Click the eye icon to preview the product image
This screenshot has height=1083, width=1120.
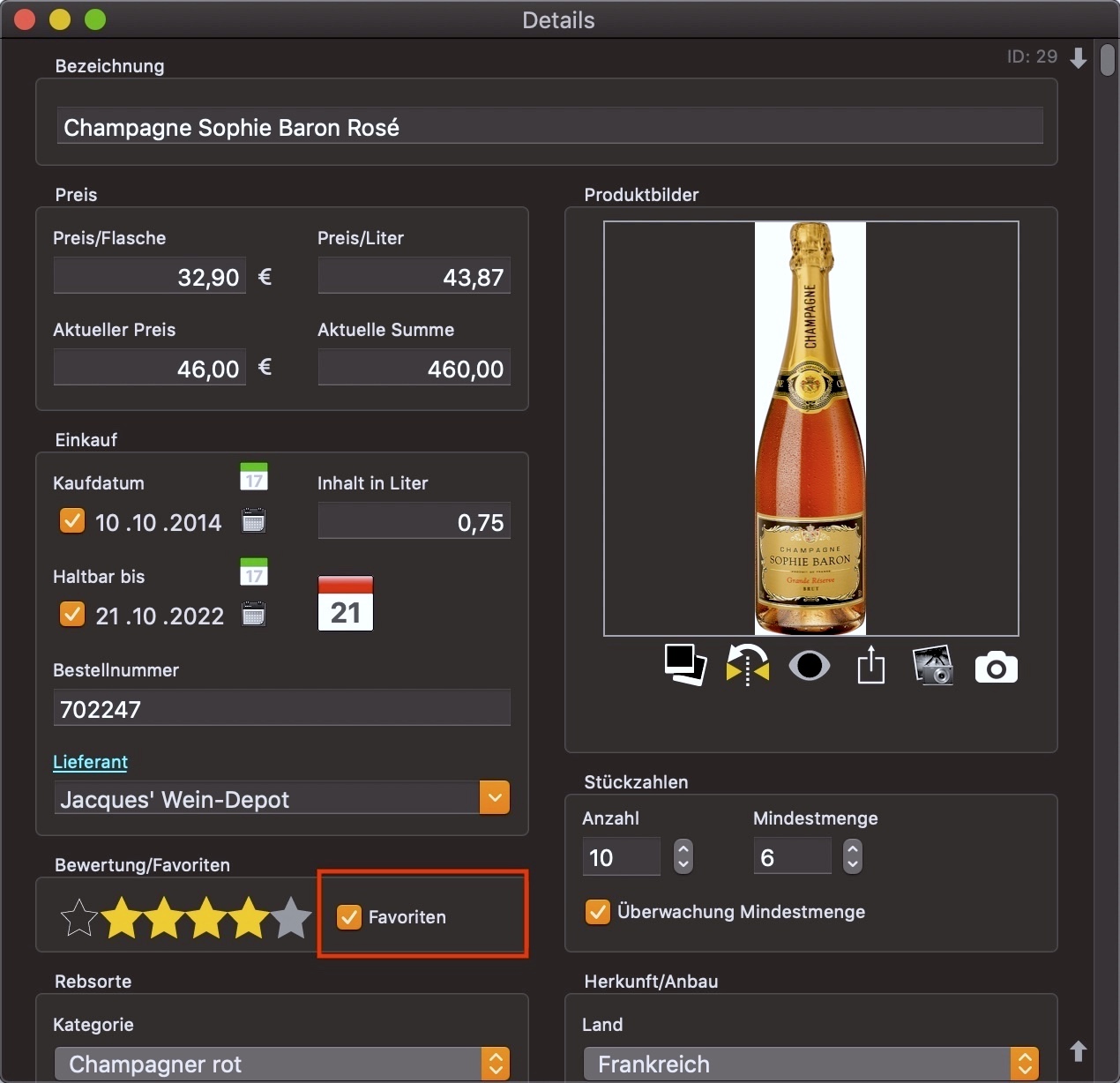click(810, 666)
